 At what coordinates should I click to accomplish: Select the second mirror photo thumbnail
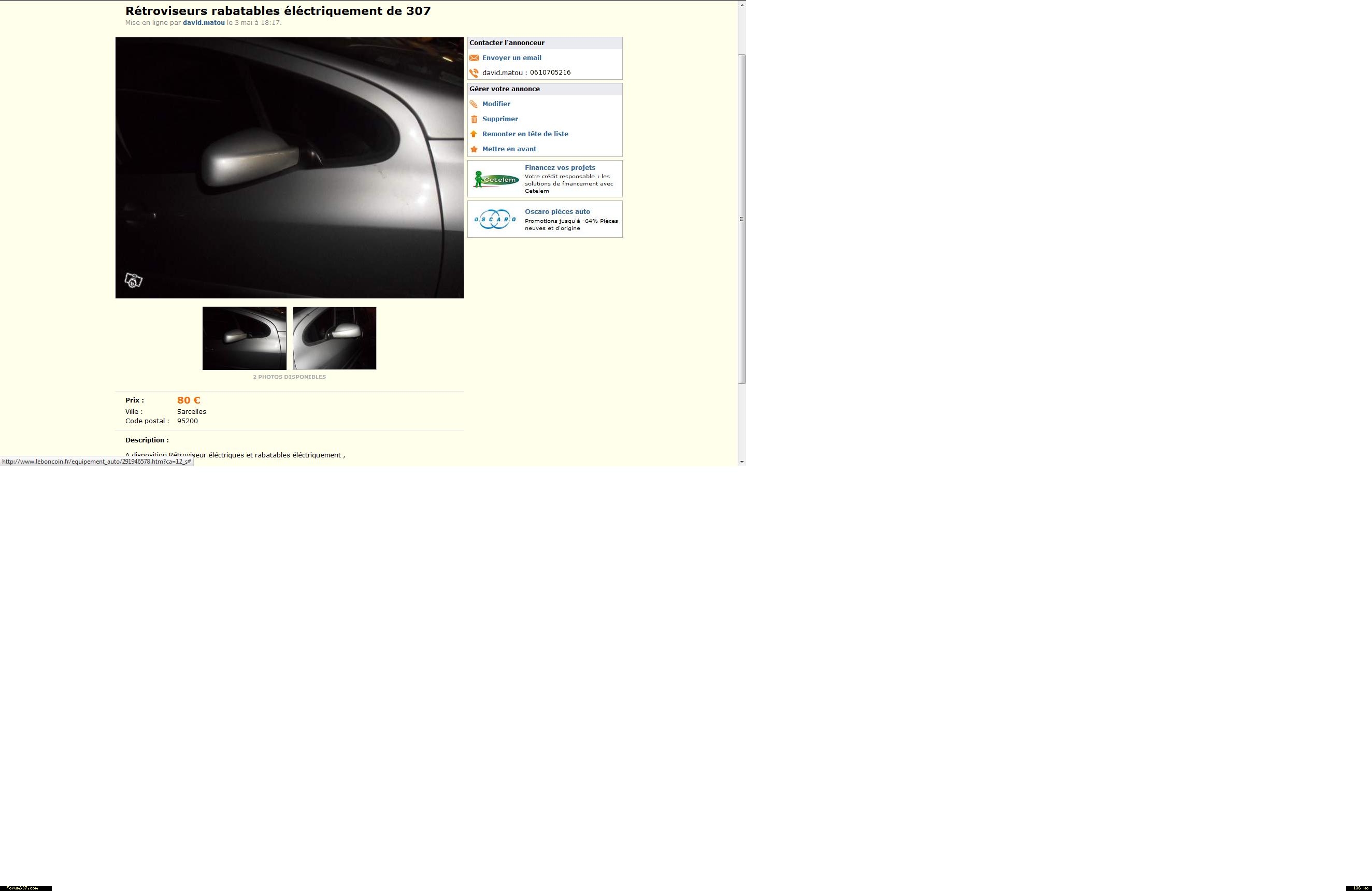tap(334, 338)
